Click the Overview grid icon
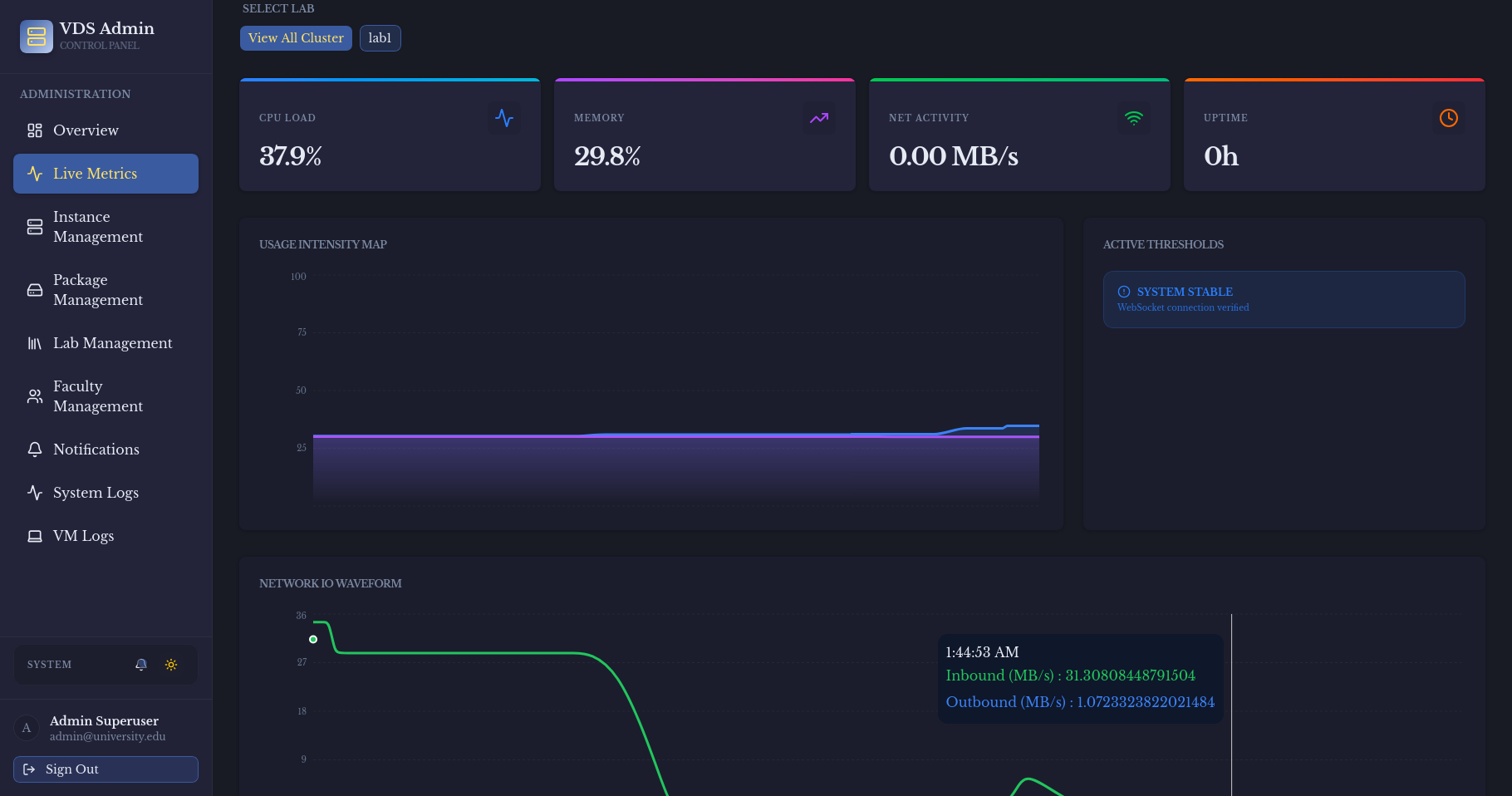The image size is (1512, 796). click(x=35, y=130)
